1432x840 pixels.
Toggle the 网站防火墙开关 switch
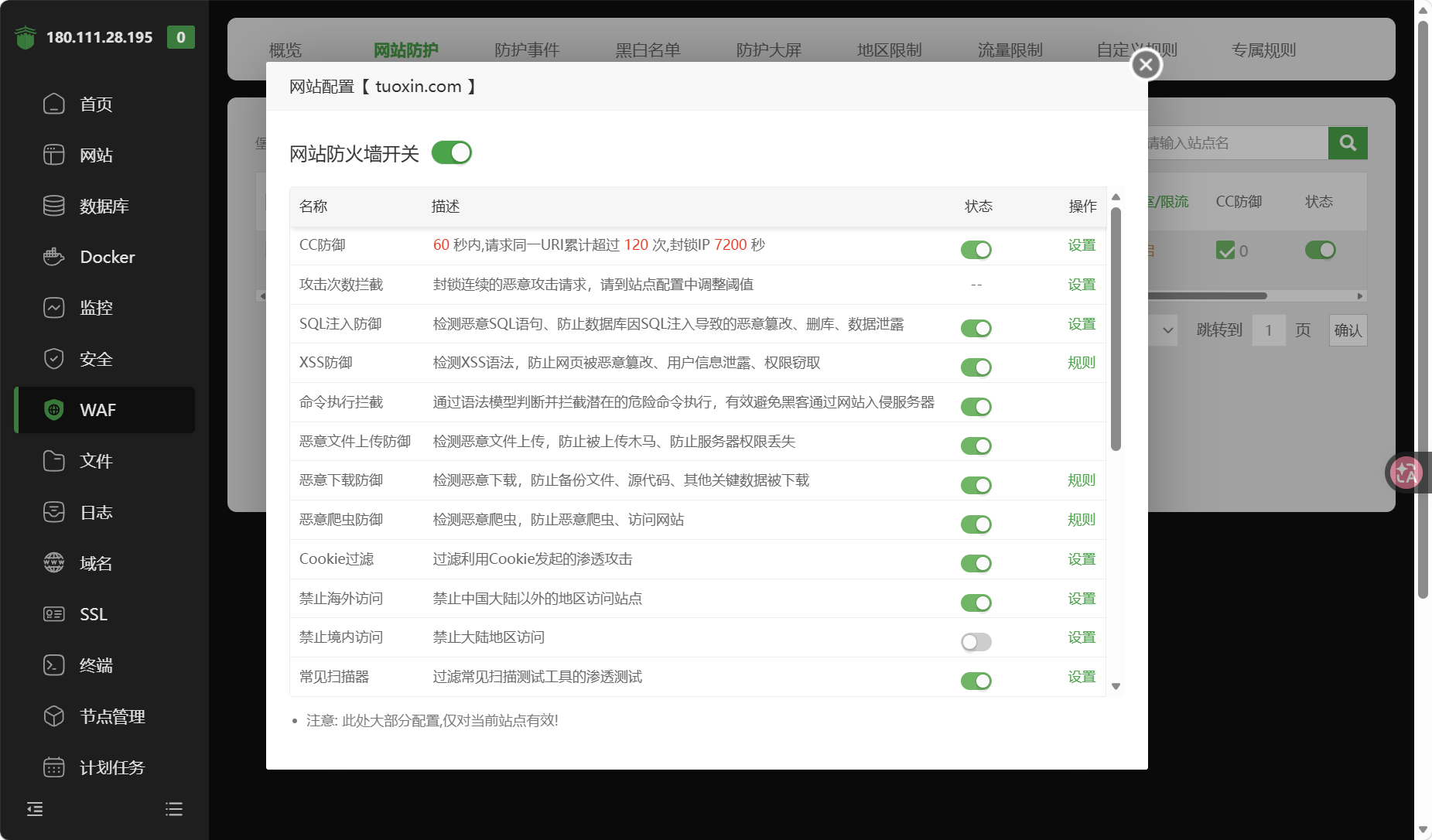[452, 153]
